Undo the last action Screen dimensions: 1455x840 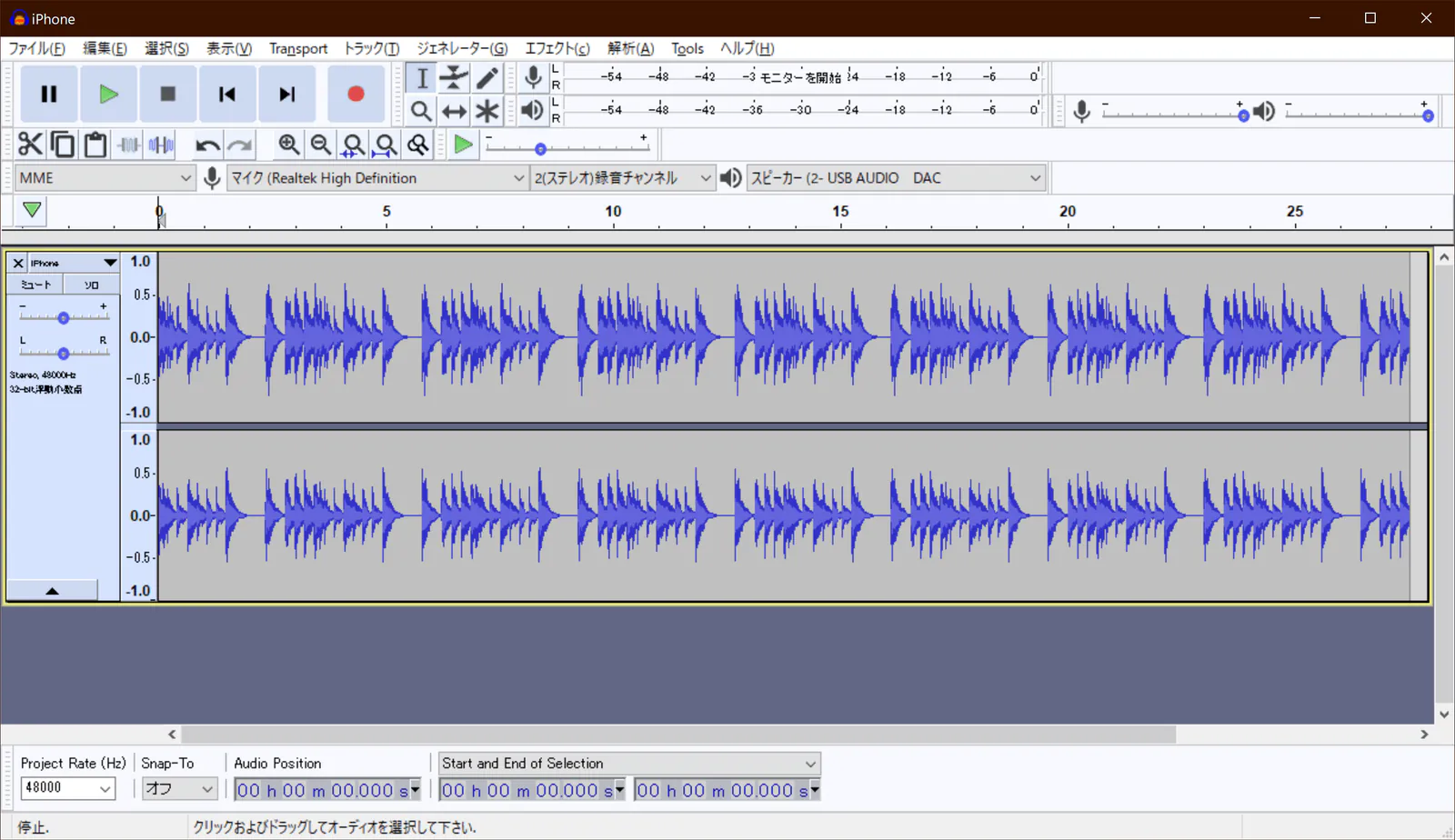click(207, 145)
